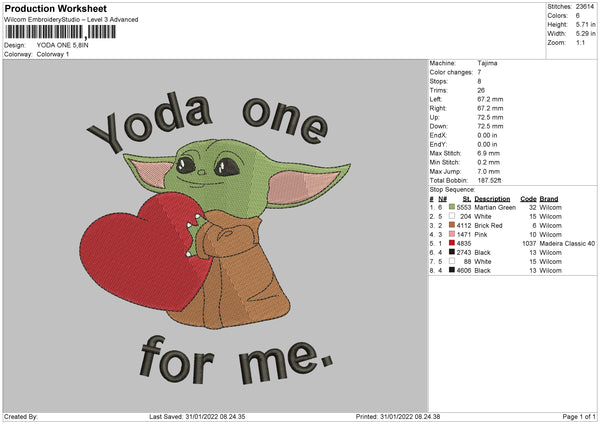Click the Stitches value "23614"
The width and height of the screenshot is (600, 424).
[x=585, y=7]
